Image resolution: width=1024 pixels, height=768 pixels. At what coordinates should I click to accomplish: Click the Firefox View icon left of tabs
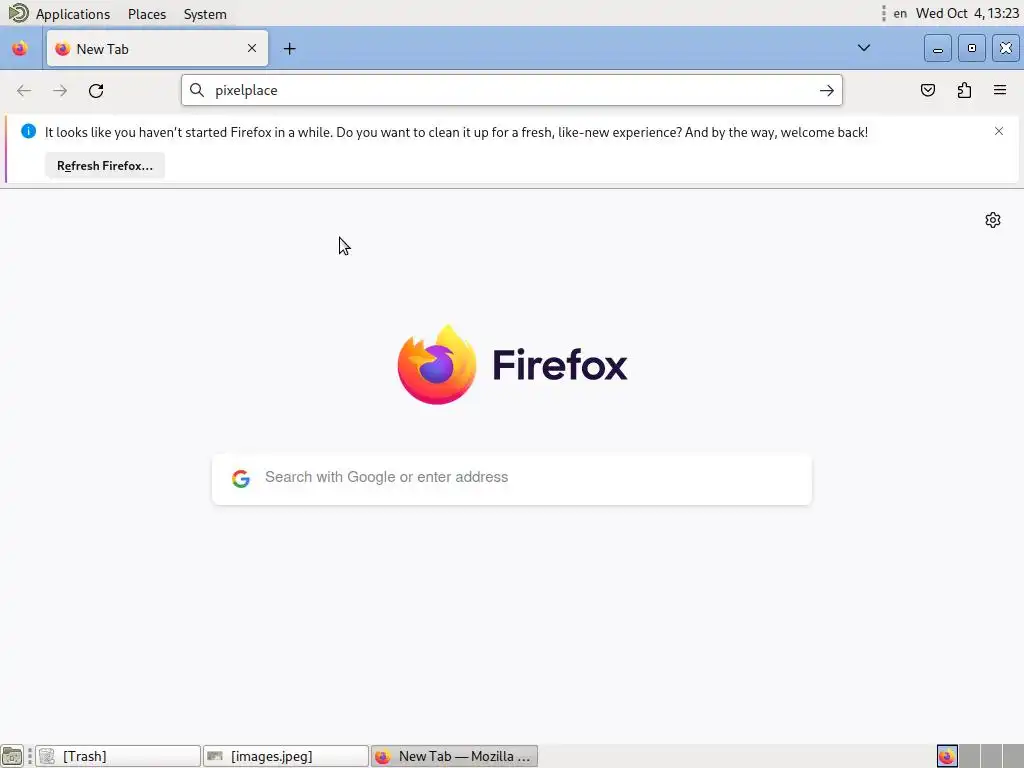pyautogui.click(x=20, y=48)
